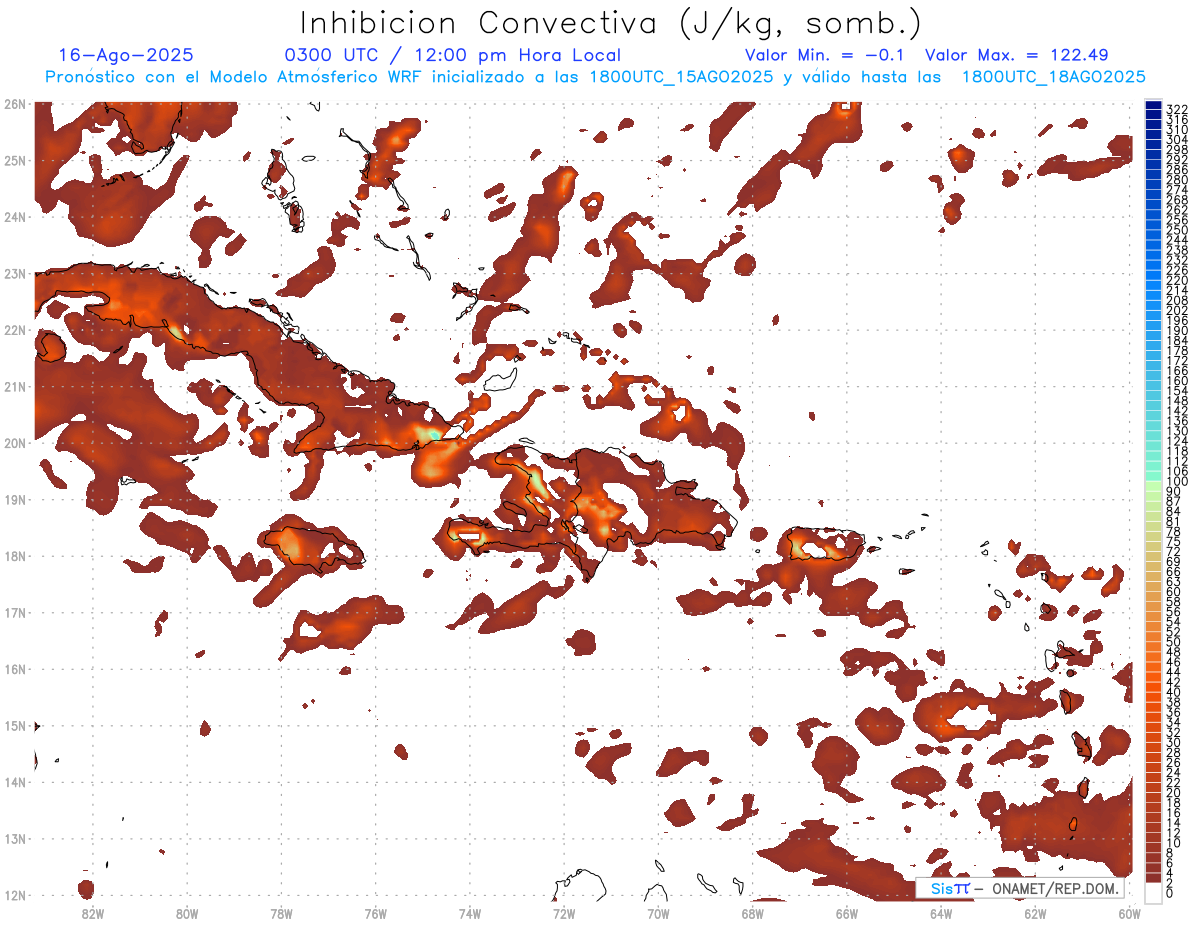The image size is (1200, 927).
Task: Click the 13N latitude label
Action: [x=14, y=838]
